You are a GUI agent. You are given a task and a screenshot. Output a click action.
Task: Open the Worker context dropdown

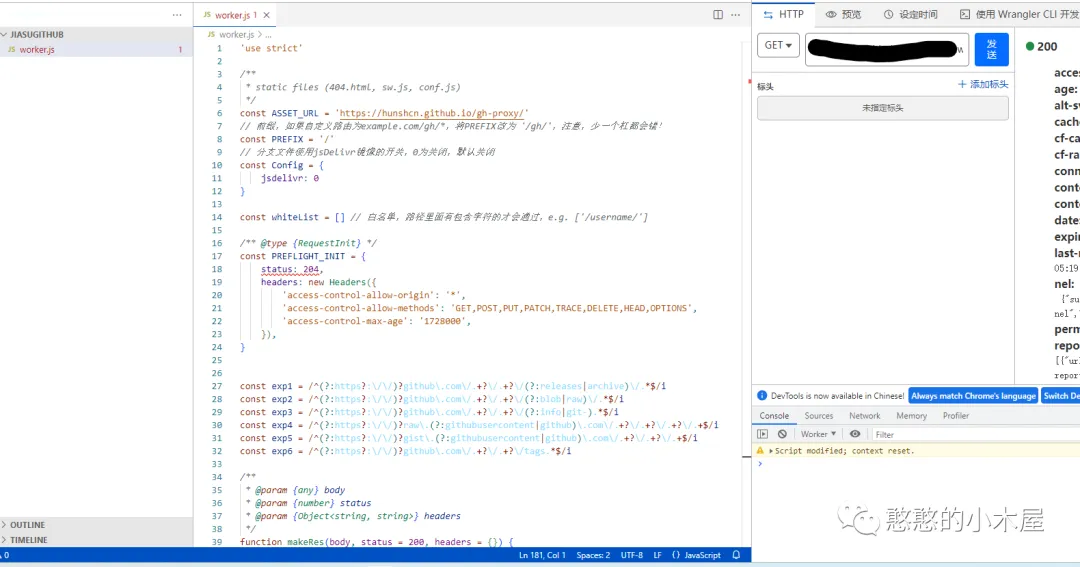819,434
